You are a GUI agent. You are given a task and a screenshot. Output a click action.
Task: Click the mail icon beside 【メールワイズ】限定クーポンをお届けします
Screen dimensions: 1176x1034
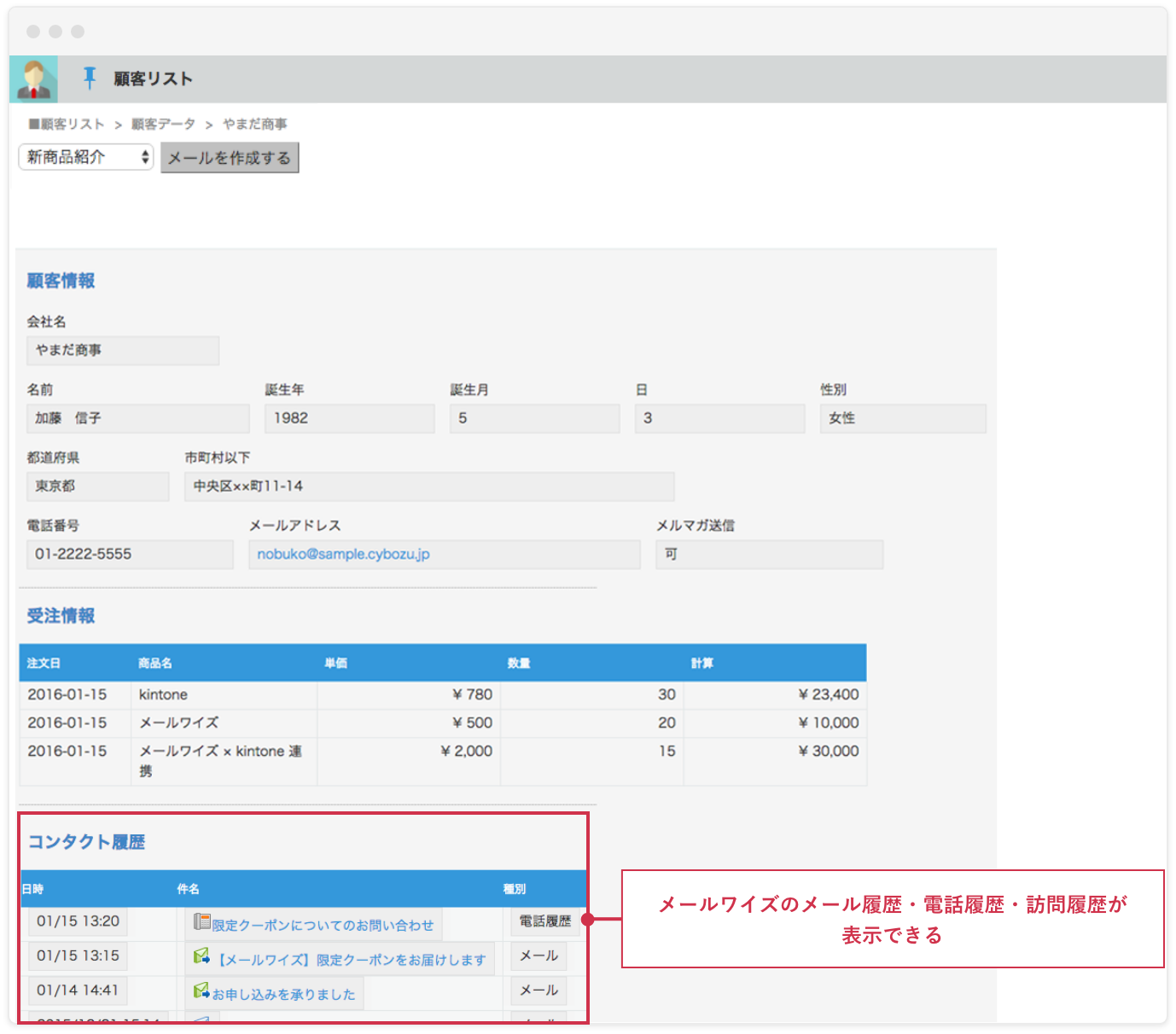[202, 956]
